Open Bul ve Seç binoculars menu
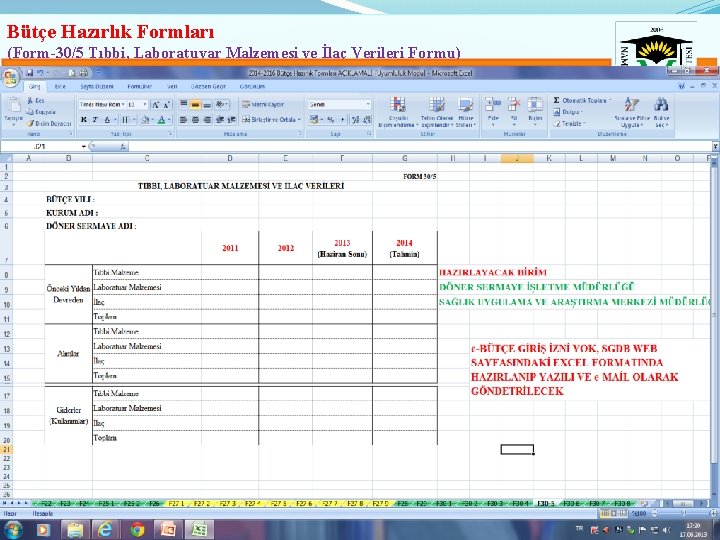Screen dimensions: 720x540 coord(661,112)
